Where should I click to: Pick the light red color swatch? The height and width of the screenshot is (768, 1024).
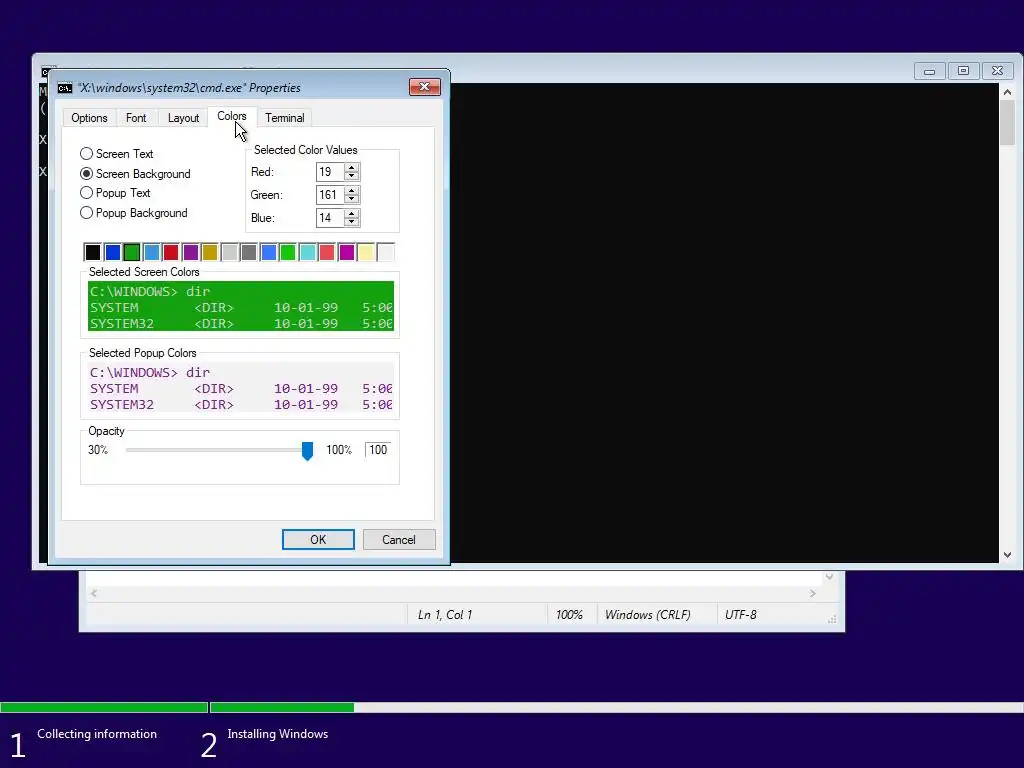tap(327, 252)
